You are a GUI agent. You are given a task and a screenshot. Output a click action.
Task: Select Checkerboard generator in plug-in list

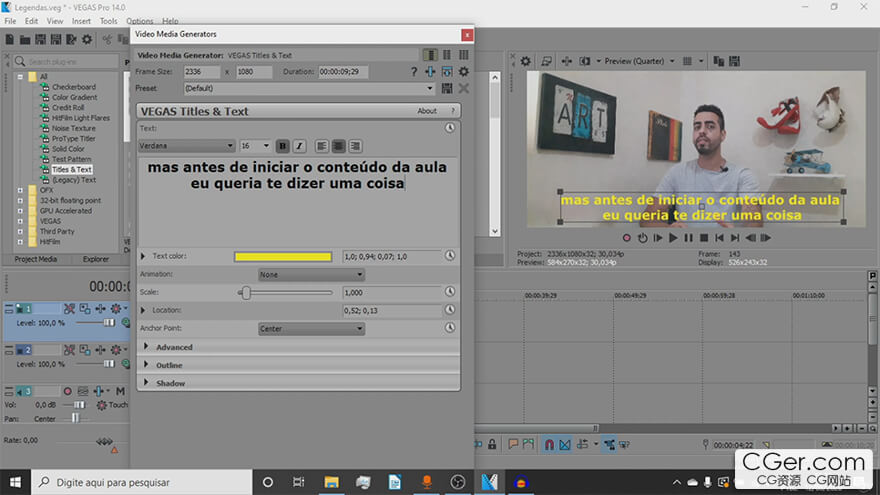(x=74, y=87)
